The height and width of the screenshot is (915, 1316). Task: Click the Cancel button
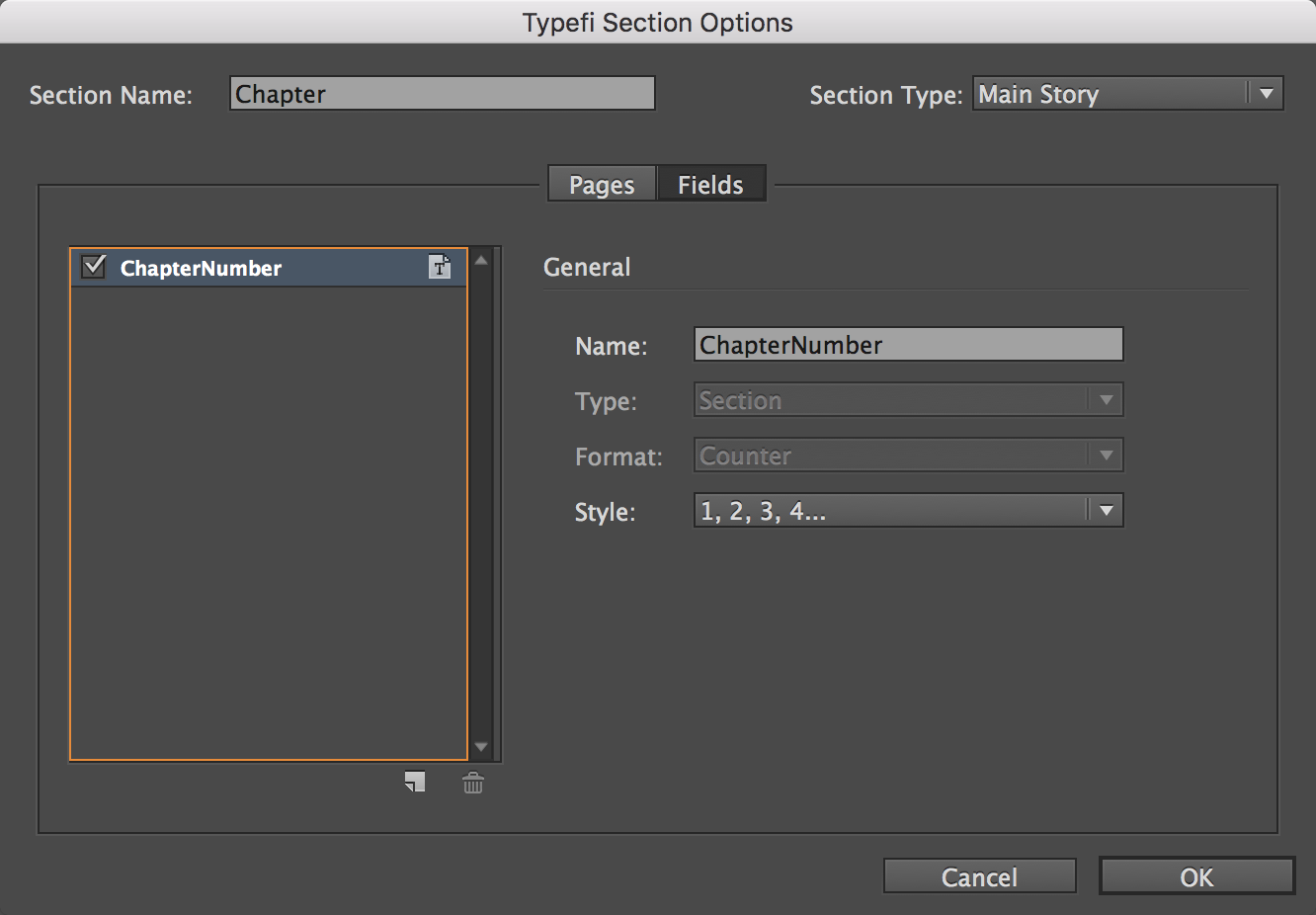click(979, 876)
